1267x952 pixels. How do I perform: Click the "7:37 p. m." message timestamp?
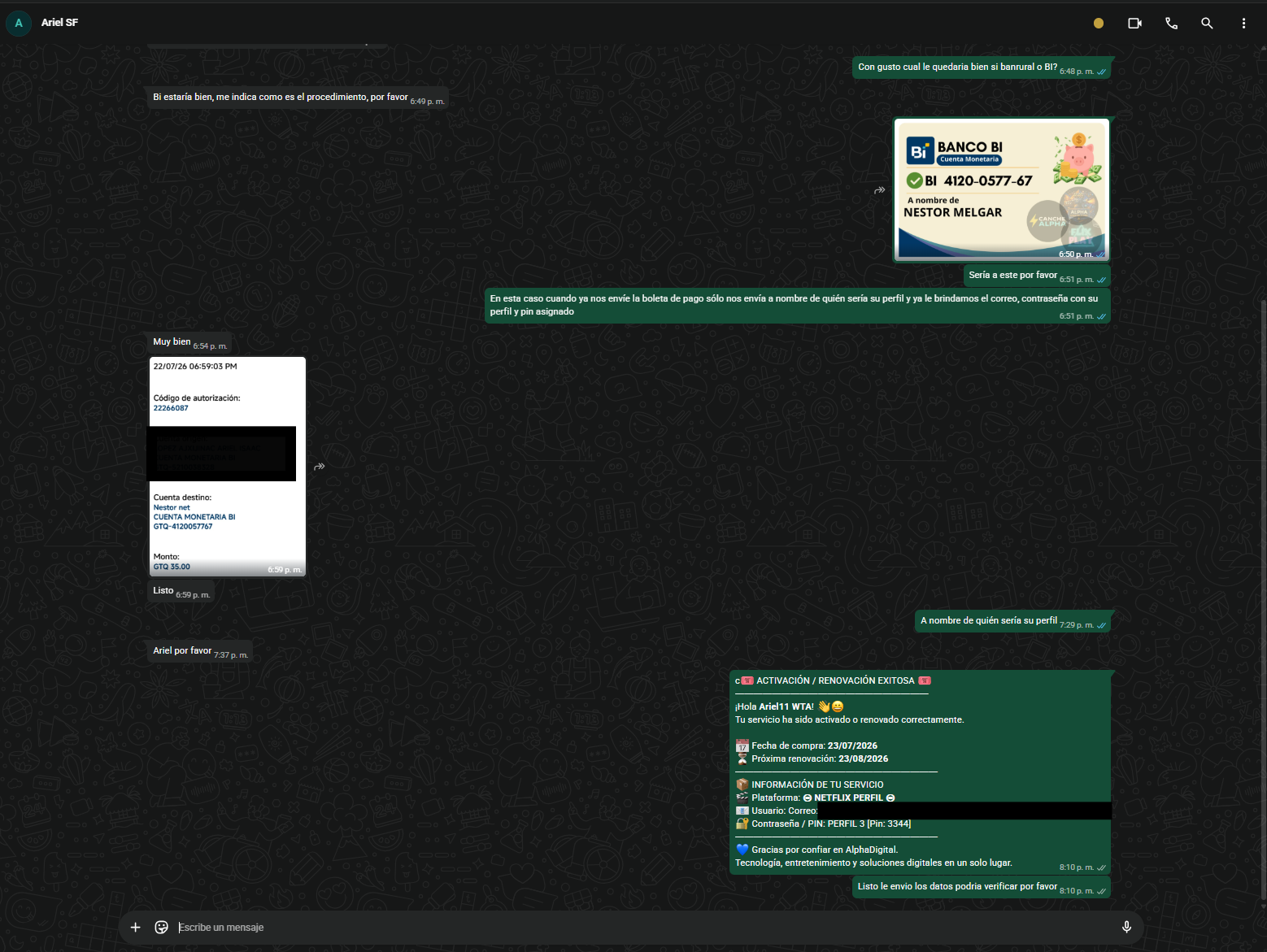click(231, 655)
